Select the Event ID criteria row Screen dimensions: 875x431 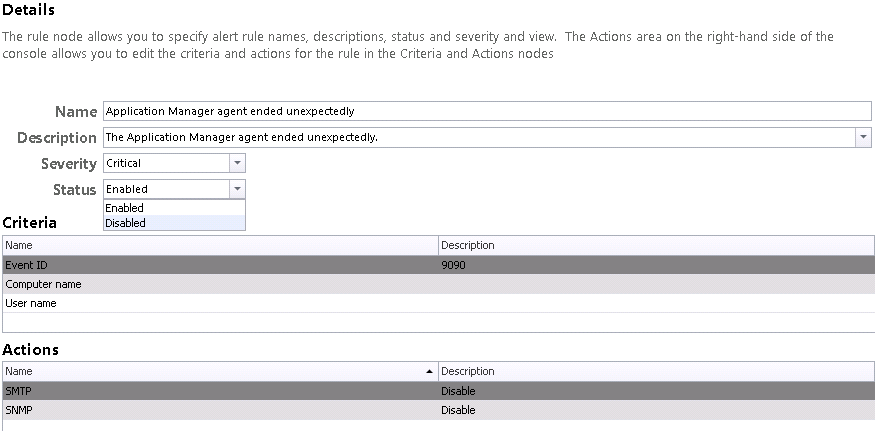tap(438, 265)
